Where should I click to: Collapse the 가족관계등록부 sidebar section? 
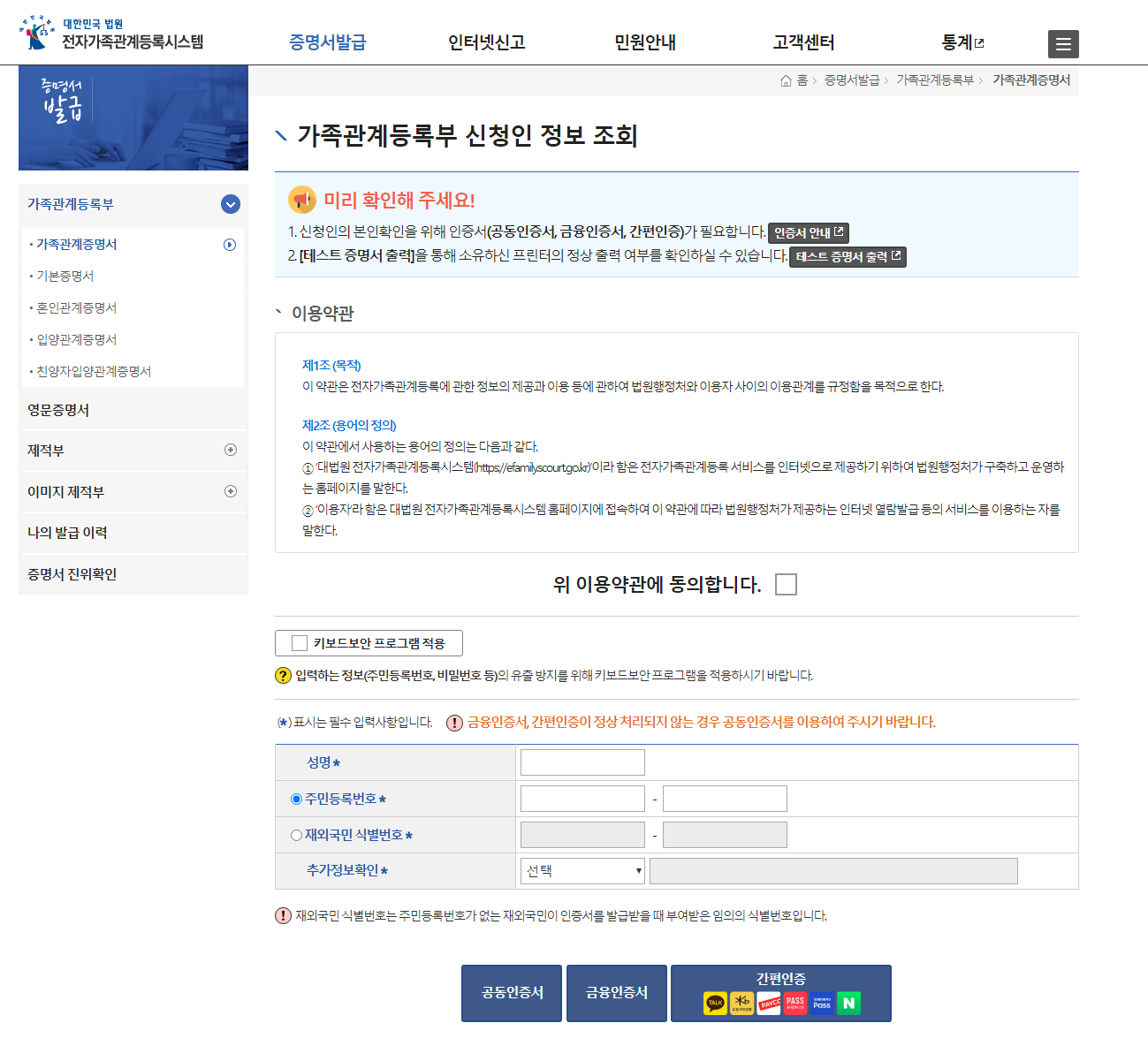point(231,204)
